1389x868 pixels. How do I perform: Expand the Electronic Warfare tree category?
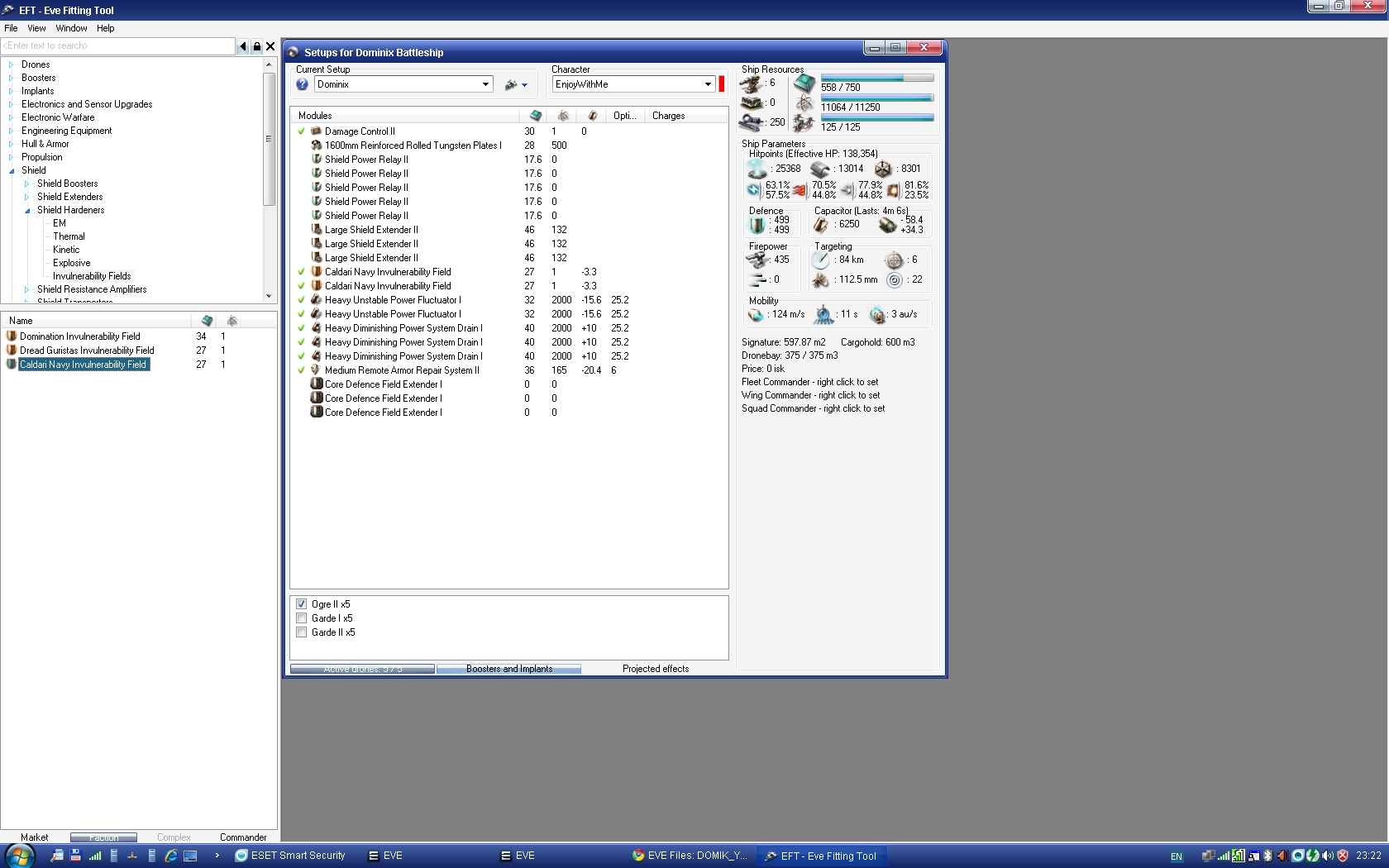coord(12,117)
